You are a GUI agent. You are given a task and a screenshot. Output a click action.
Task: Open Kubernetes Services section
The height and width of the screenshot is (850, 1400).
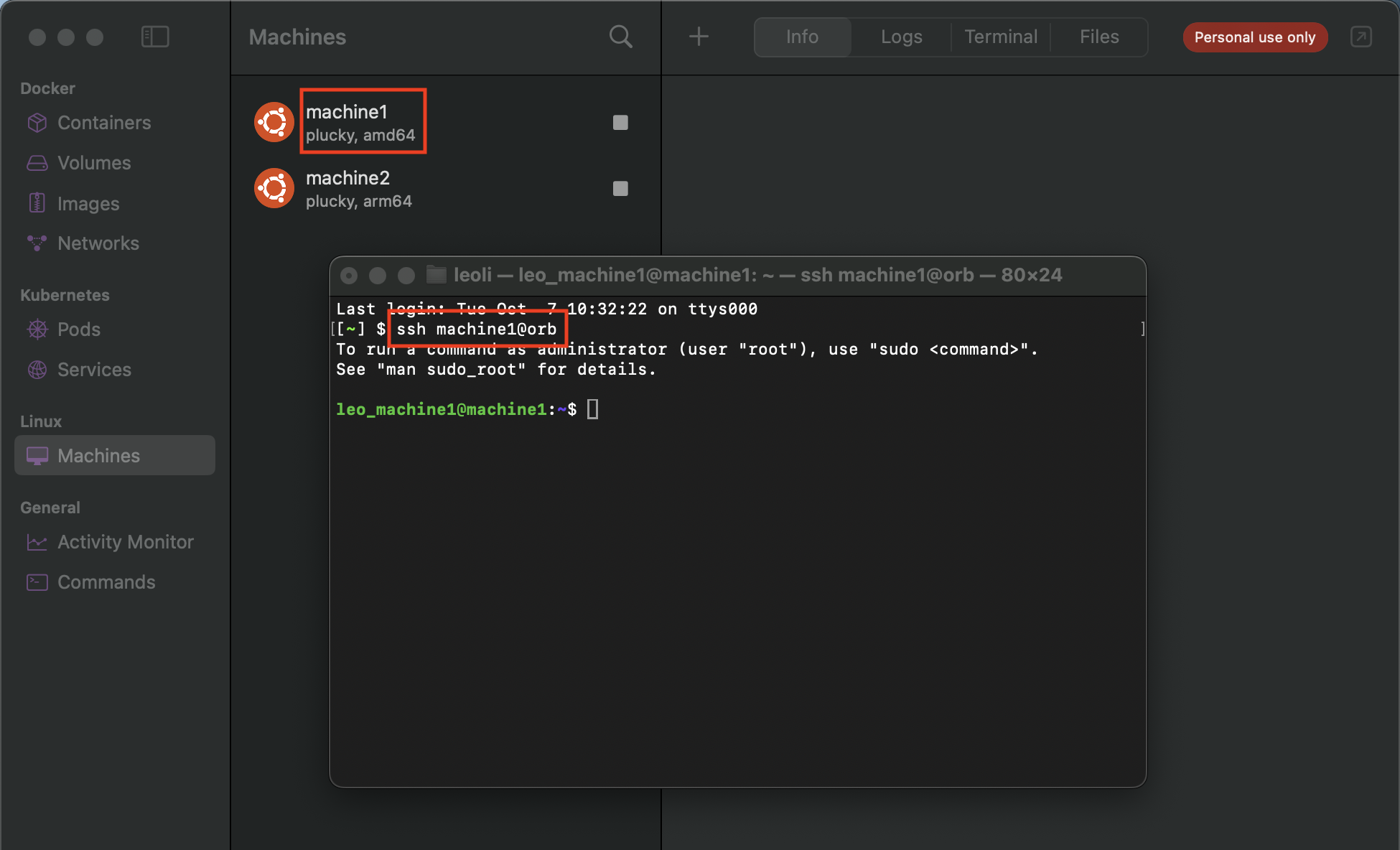94,370
